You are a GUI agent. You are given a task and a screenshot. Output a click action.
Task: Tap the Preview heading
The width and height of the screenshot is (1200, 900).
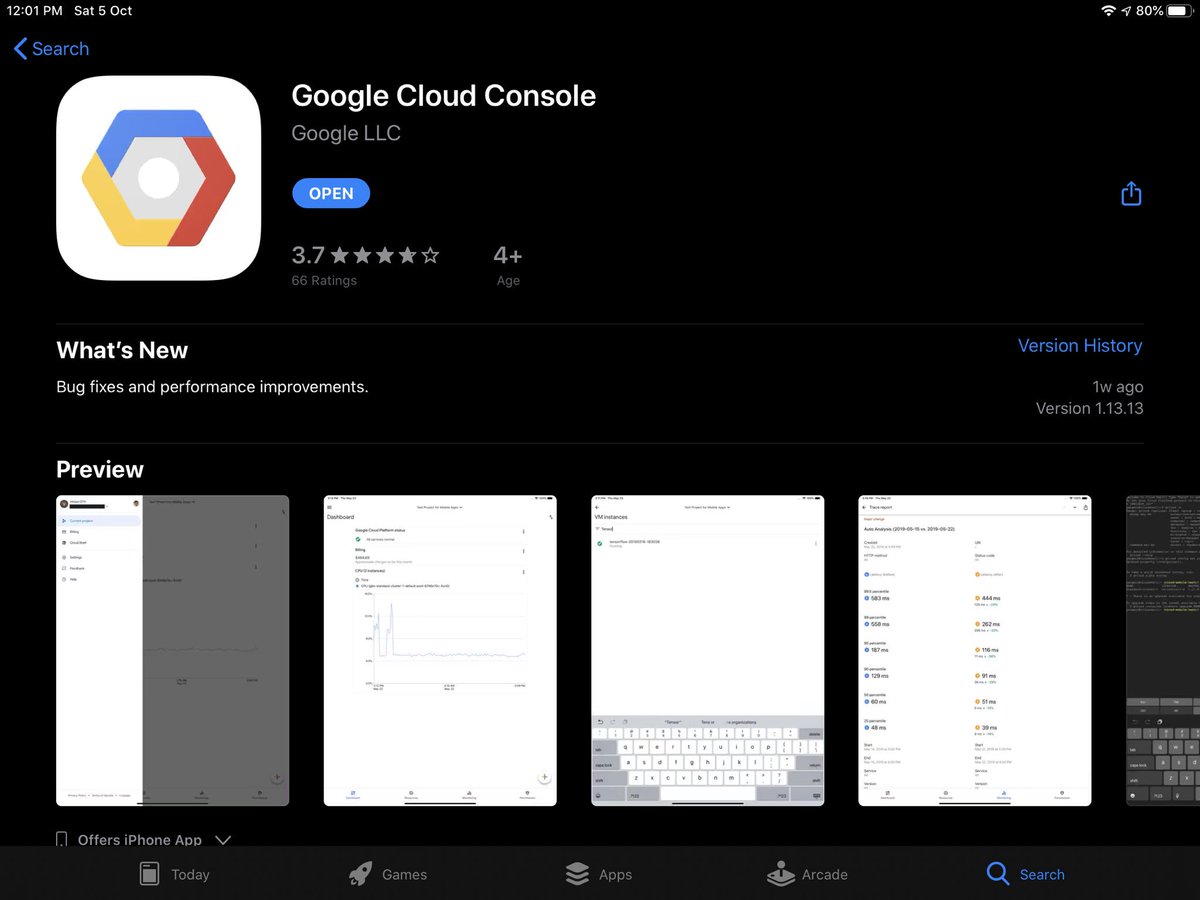[100, 469]
